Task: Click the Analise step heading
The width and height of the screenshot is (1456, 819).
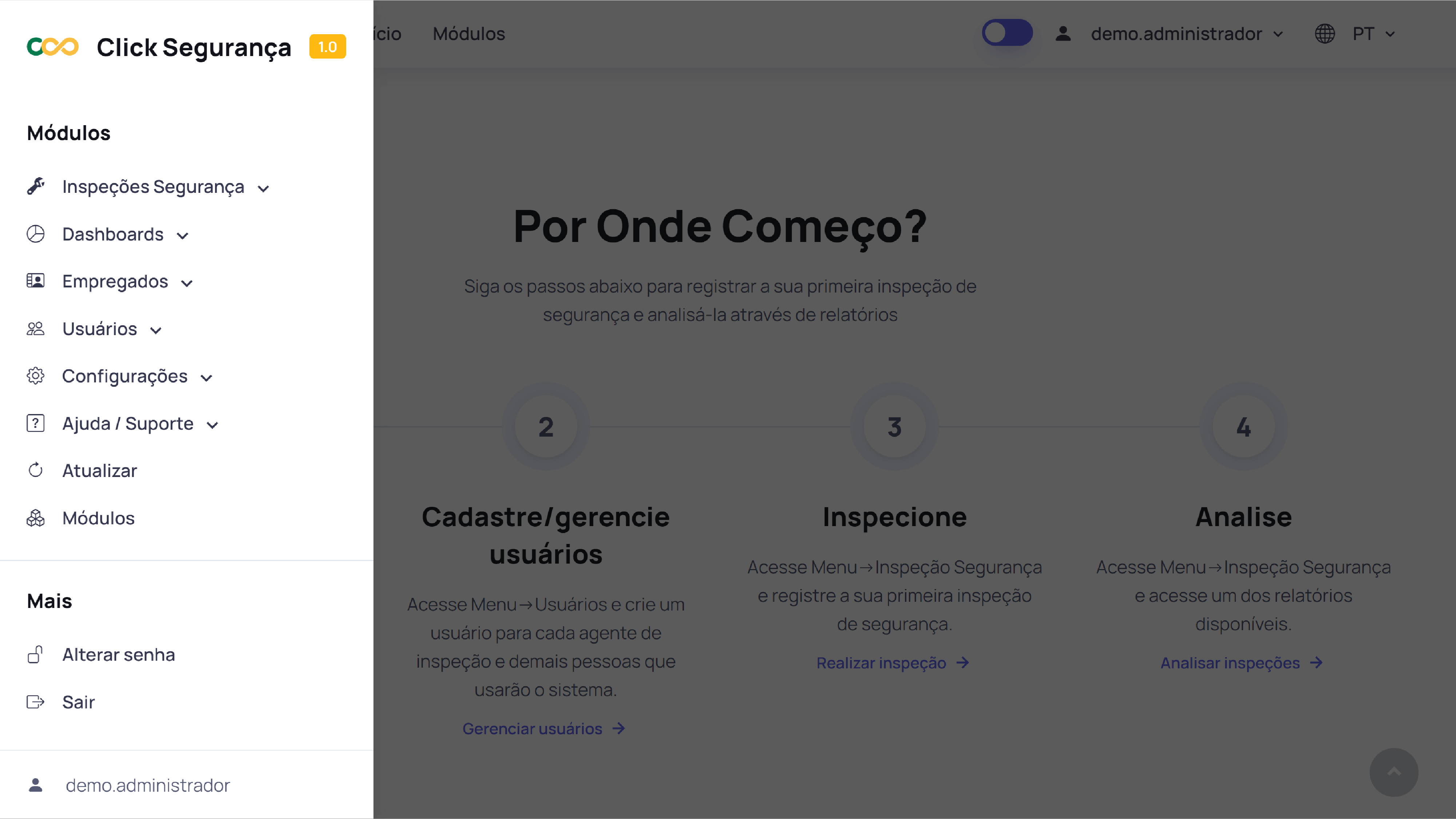Action: (x=1243, y=517)
